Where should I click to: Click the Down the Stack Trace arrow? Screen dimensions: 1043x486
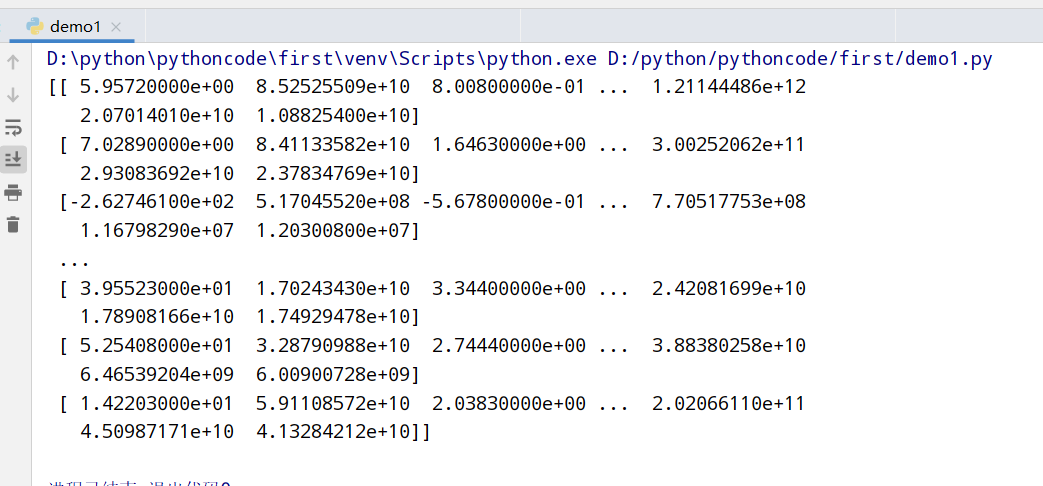point(13,95)
